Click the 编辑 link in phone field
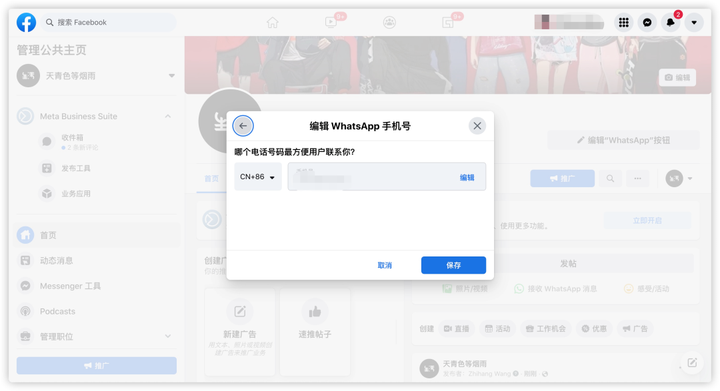 [x=467, y=178]
